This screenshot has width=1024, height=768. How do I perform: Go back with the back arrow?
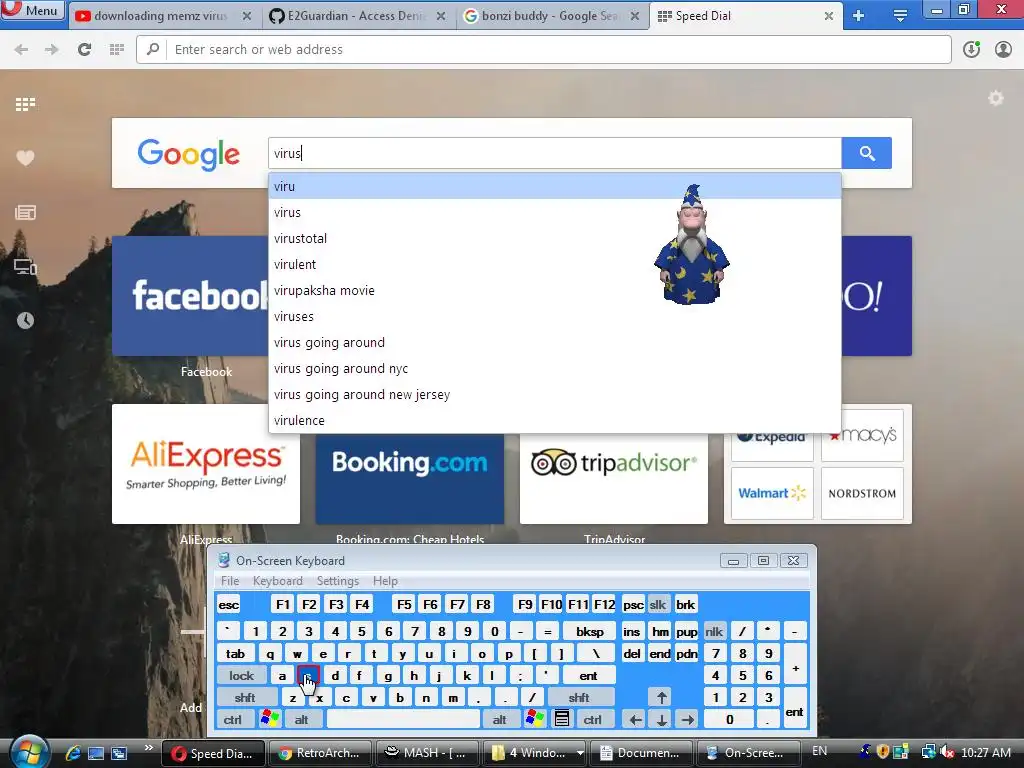[x=21, y=50]
